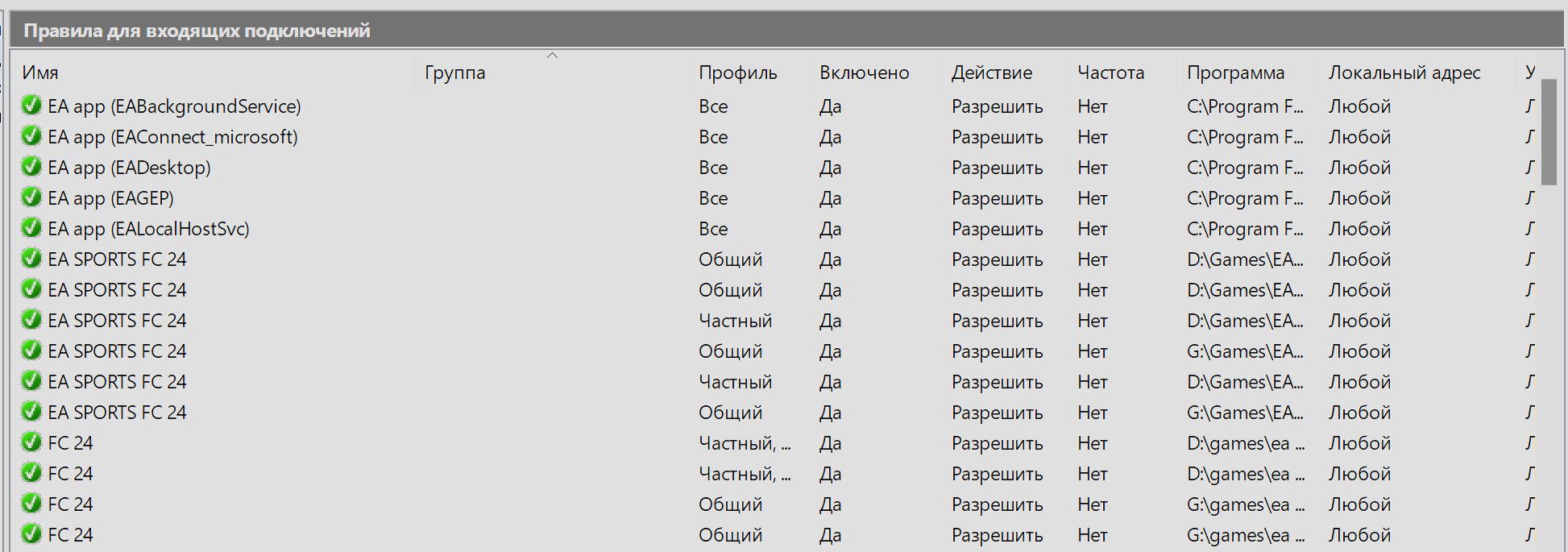Click the C:\Program F... path in EABackgroundService row
This screenshot has height=552, width=1568.
[x=1245, y=106]
